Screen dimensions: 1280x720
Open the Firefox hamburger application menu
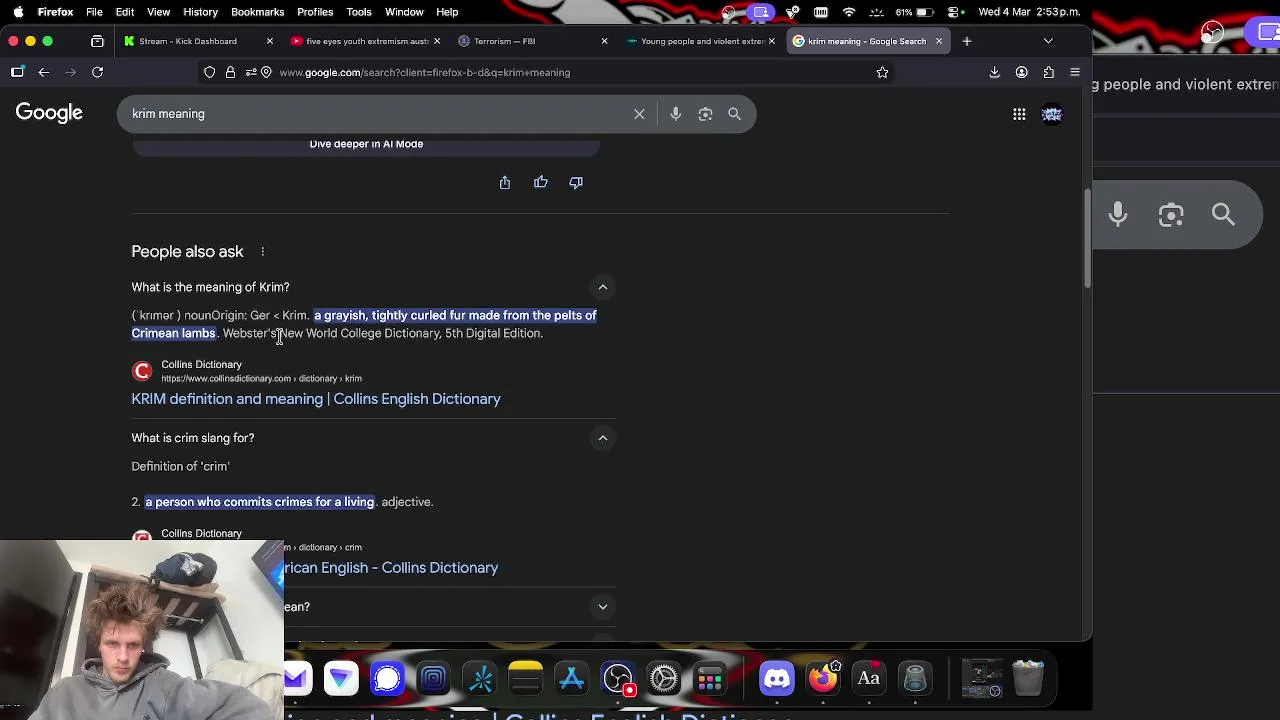pos(1075,72)
